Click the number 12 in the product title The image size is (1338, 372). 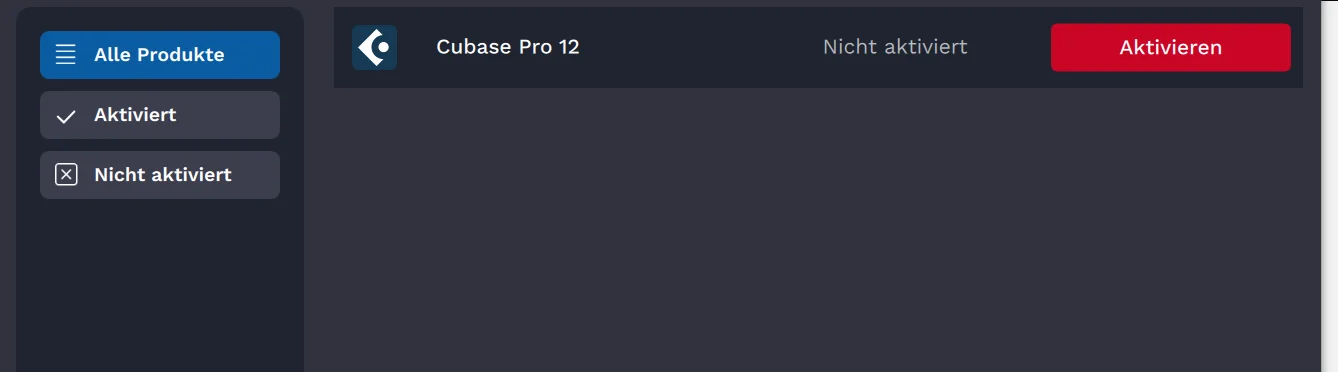point(568,47)
